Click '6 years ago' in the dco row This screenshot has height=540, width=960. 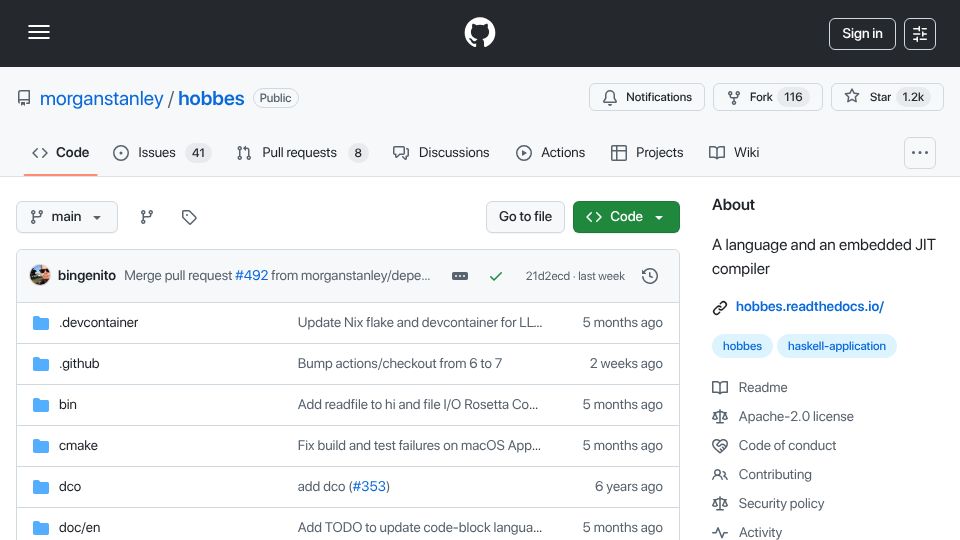629,487
